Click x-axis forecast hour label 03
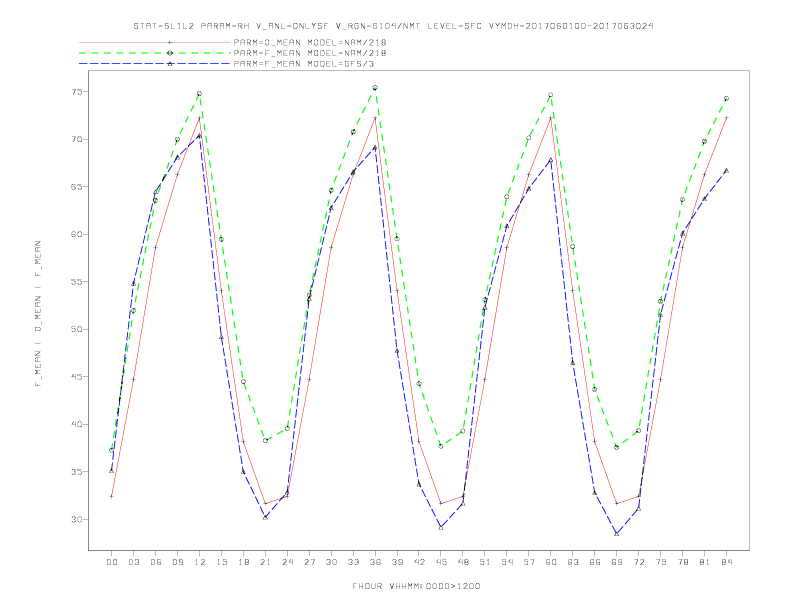 [x=133, y=562]
